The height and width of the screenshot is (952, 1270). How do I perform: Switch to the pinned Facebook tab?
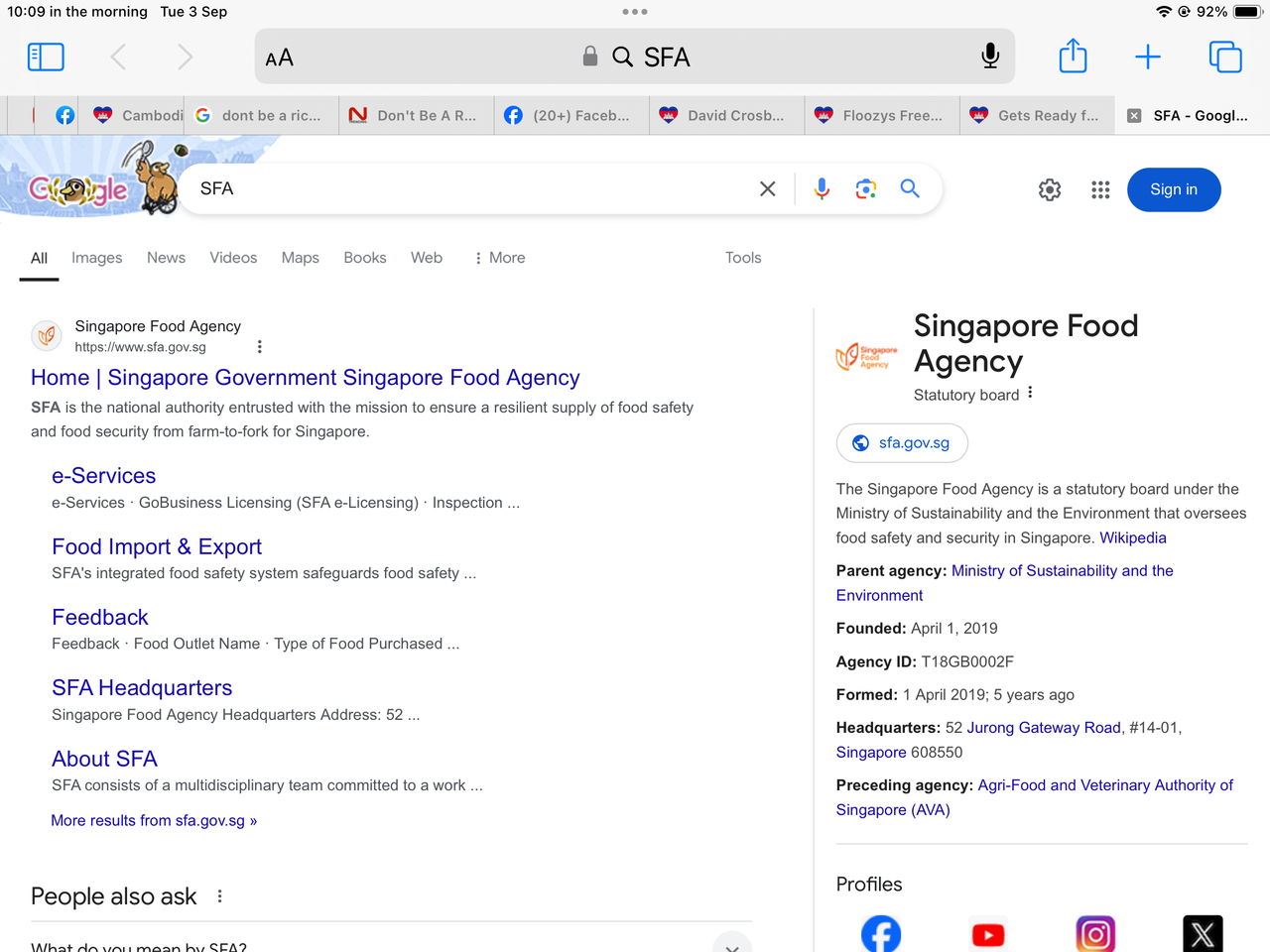(x=65, y=115)
